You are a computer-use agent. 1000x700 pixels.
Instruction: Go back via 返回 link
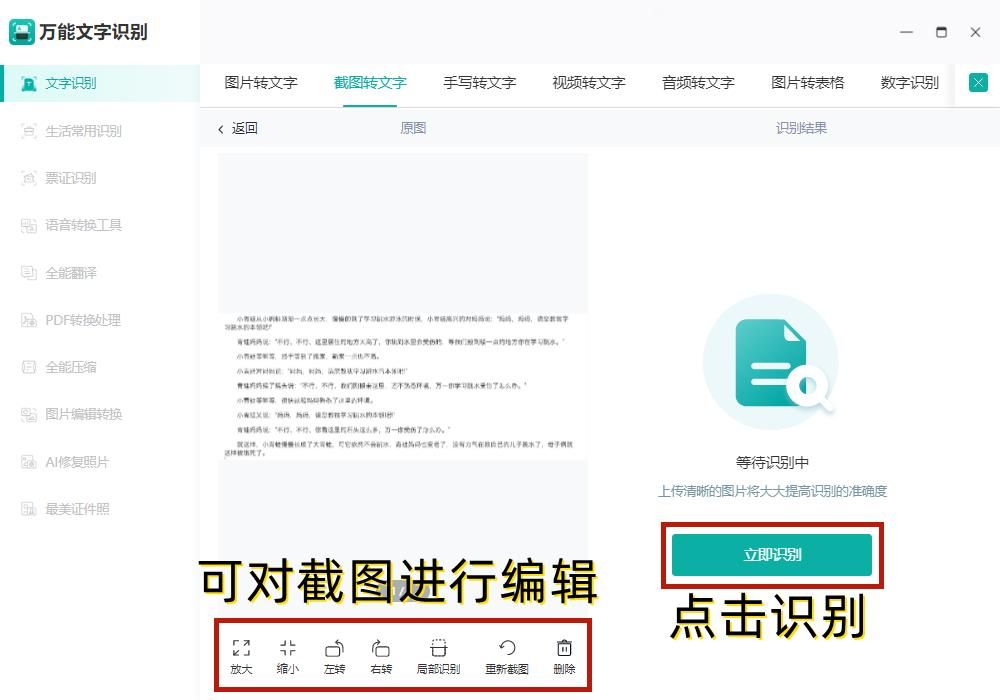coord(244,129)
